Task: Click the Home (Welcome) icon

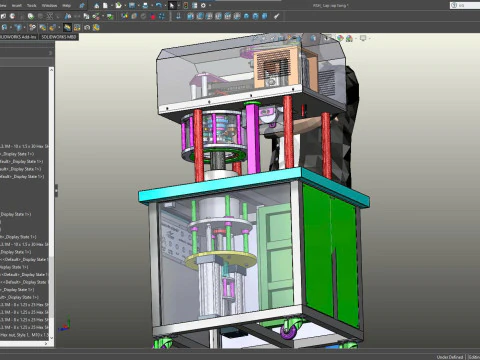Action: click(97, 6)
